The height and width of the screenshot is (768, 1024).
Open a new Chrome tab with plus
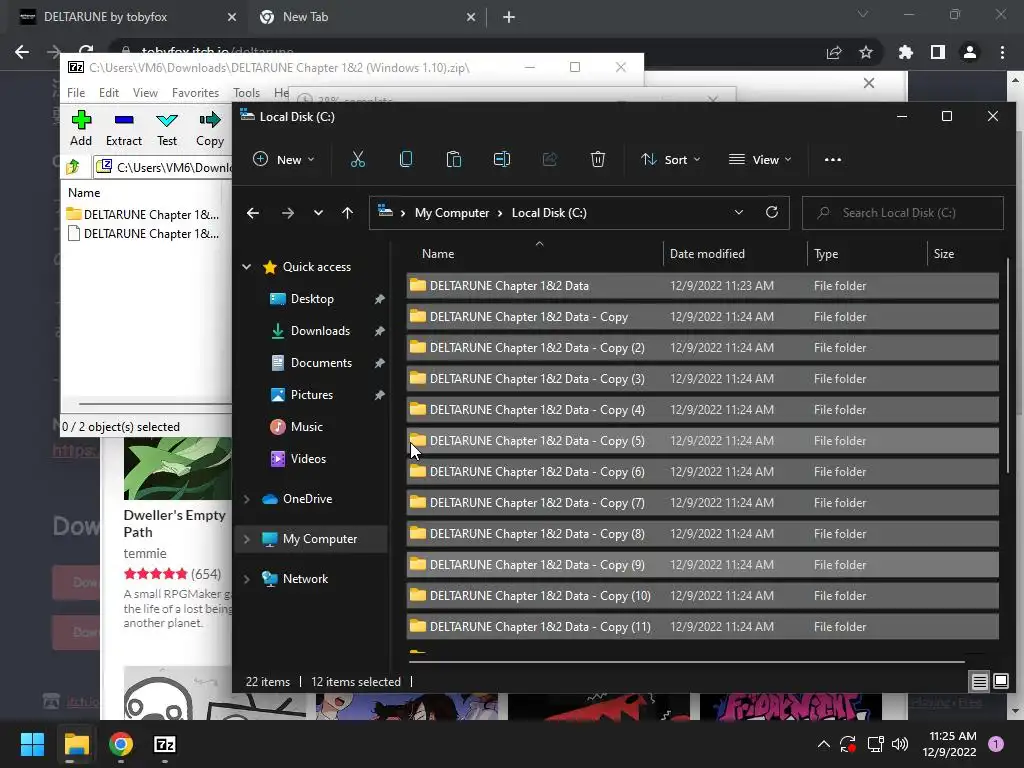click(x=509, y=17)
